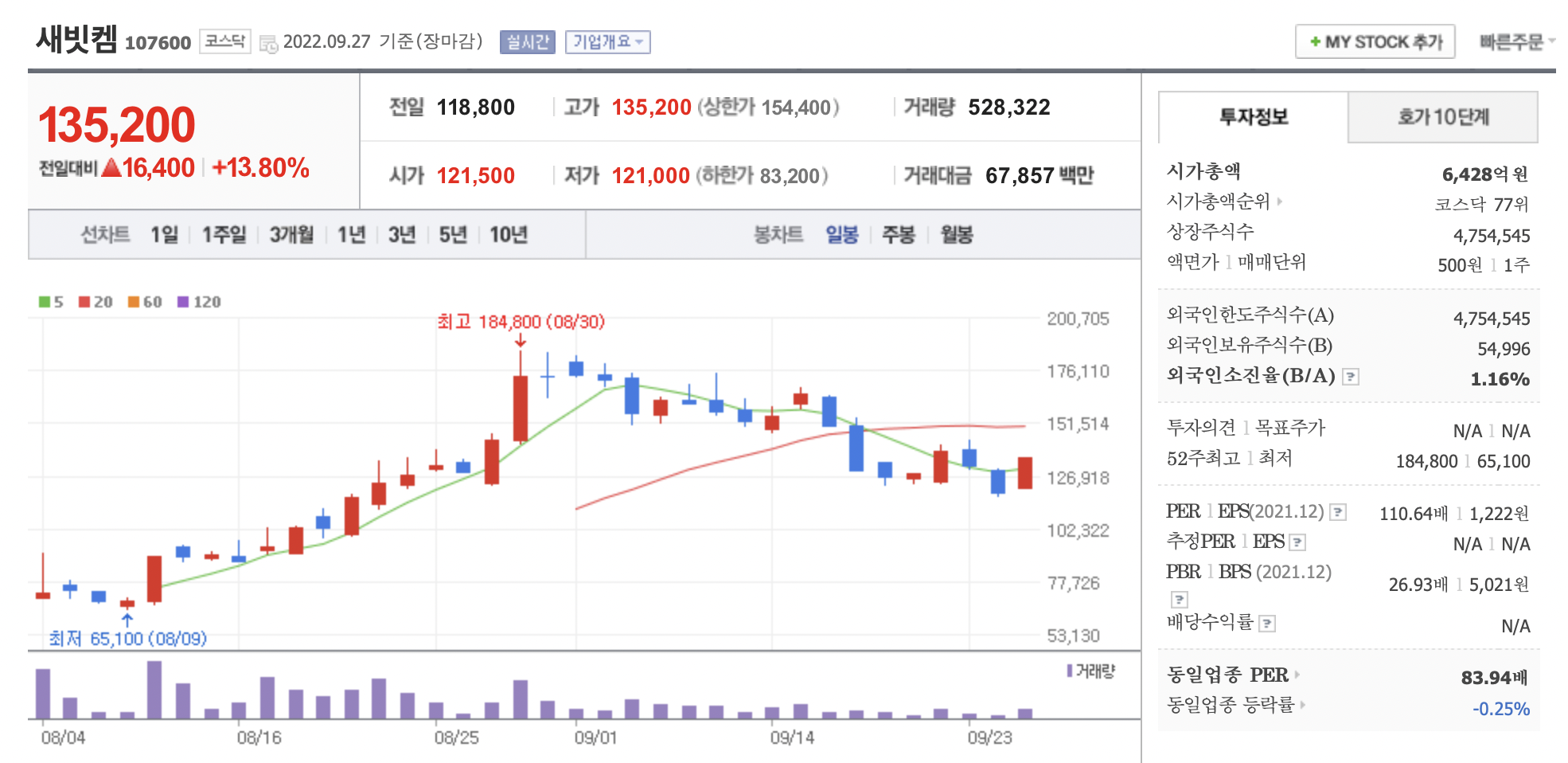Click the -0.25% sector change value
Screen dimensions: 1568x763
point(1501,709)
